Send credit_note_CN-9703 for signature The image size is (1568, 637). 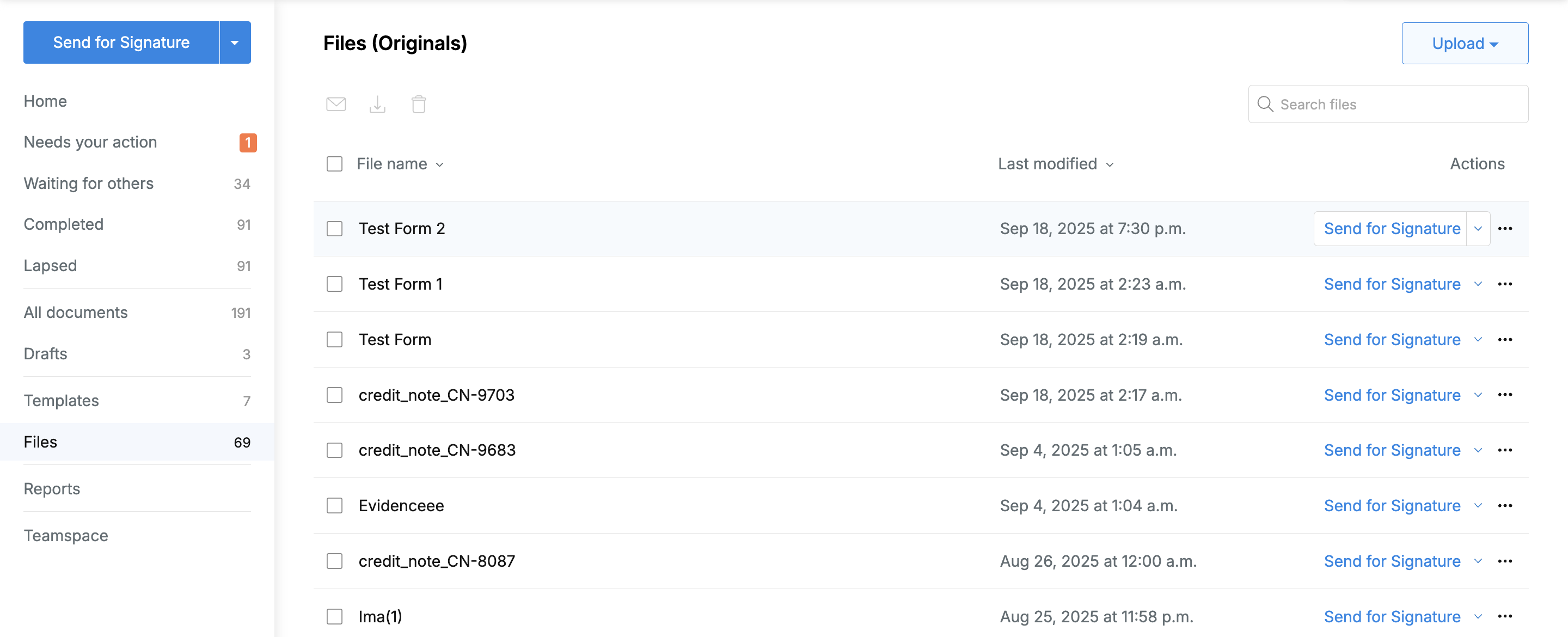click(x=1392, y=395)
